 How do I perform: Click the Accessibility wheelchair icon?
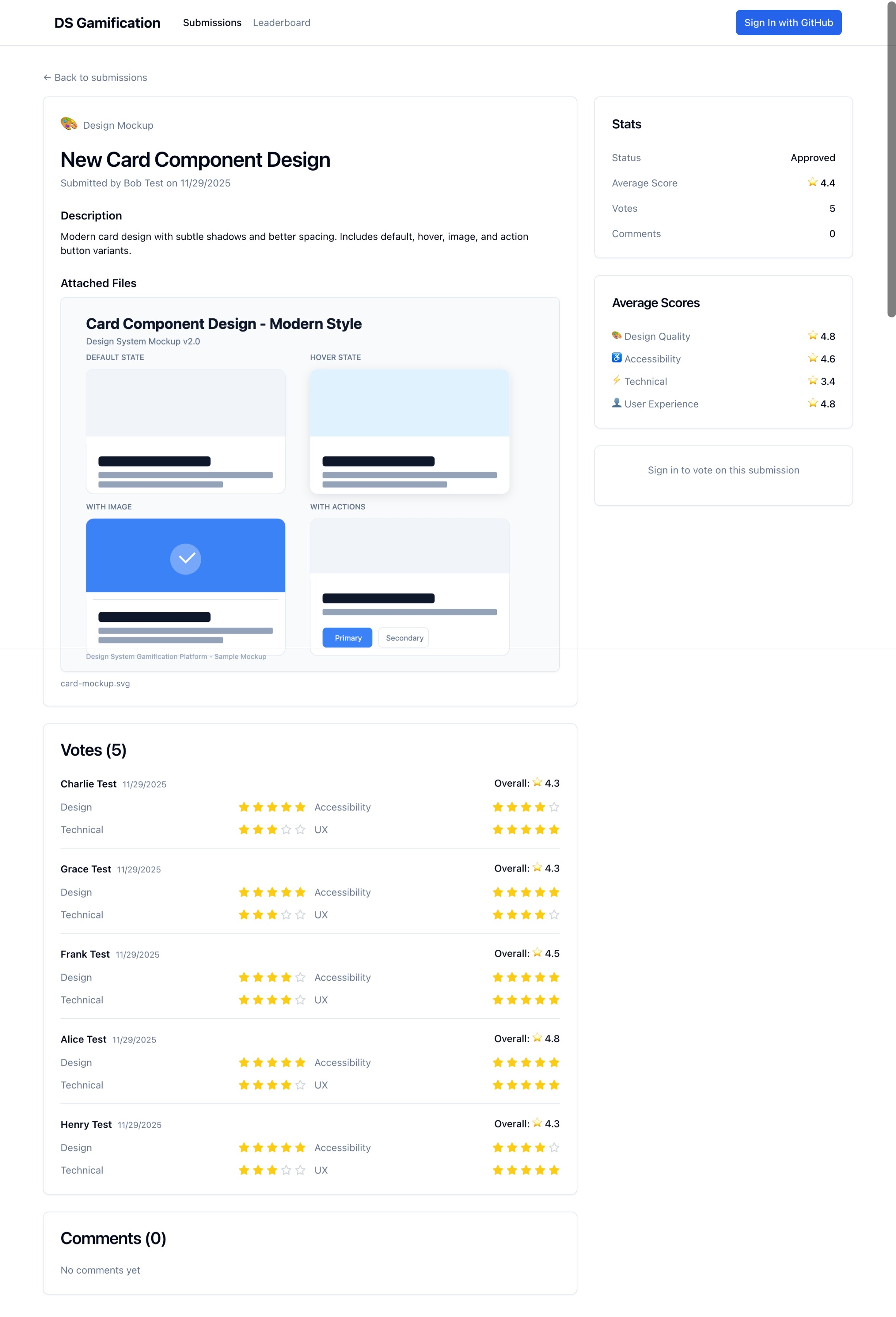pos(616,357)
